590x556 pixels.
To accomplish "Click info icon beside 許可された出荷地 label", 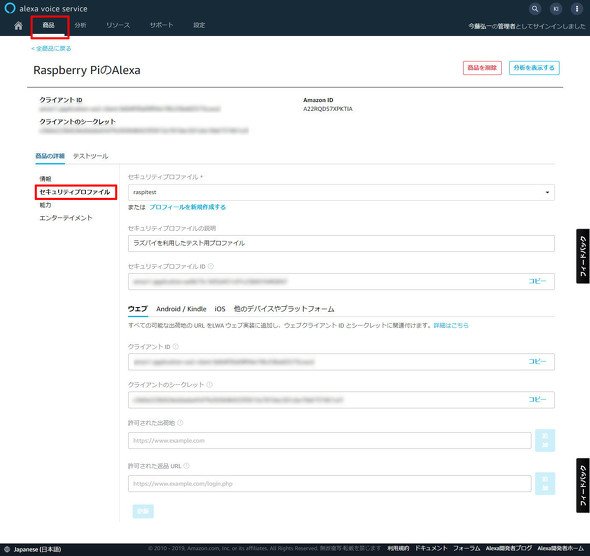I will pos(180,423).
